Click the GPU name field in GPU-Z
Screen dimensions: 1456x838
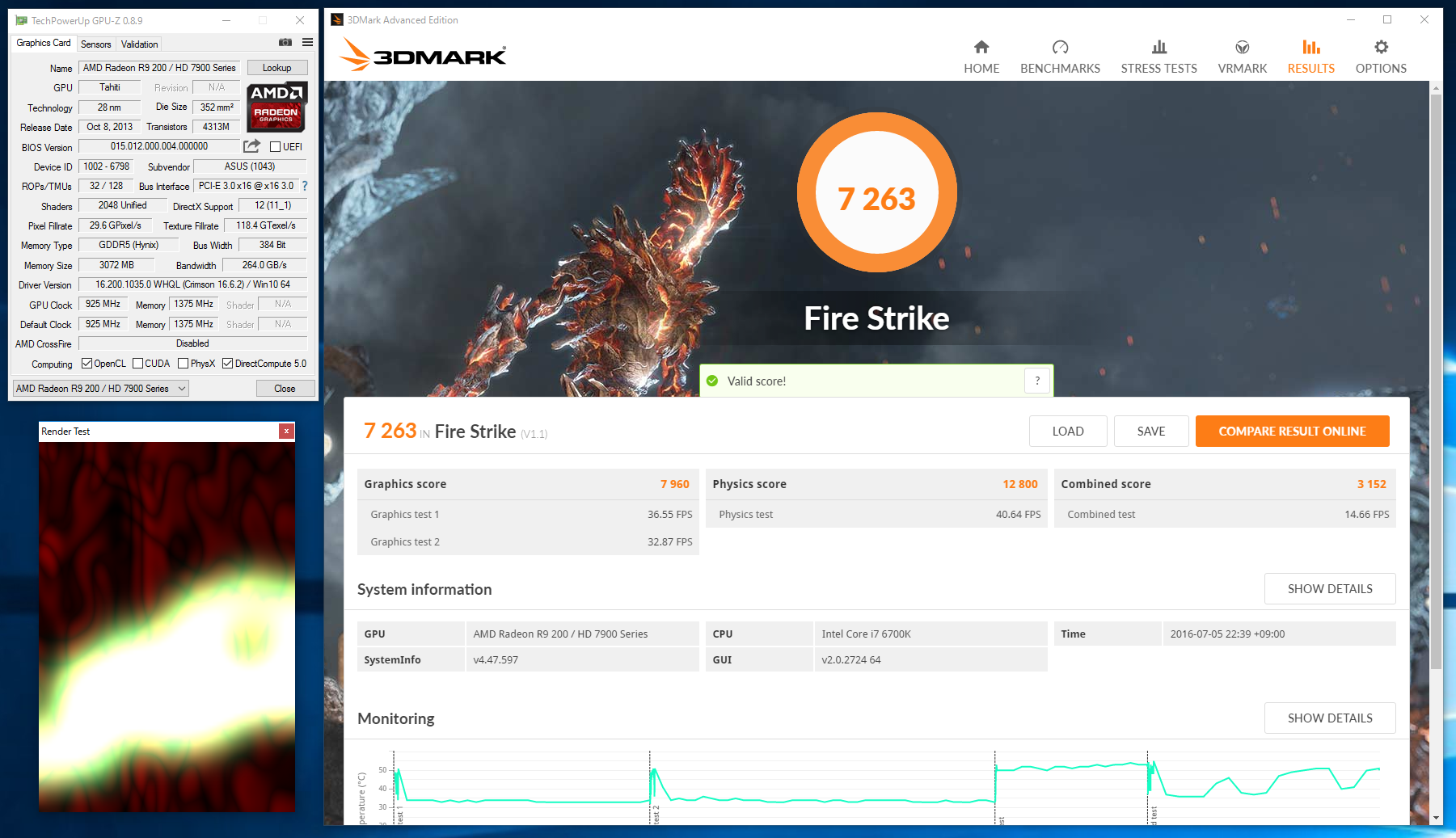tap(159, 68)
